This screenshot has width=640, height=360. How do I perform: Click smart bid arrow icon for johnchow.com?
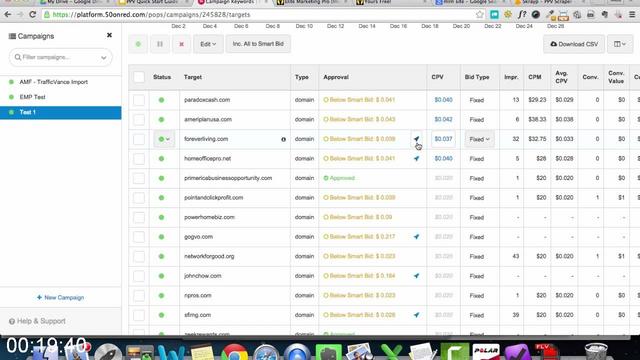click(x=416, y=276)
